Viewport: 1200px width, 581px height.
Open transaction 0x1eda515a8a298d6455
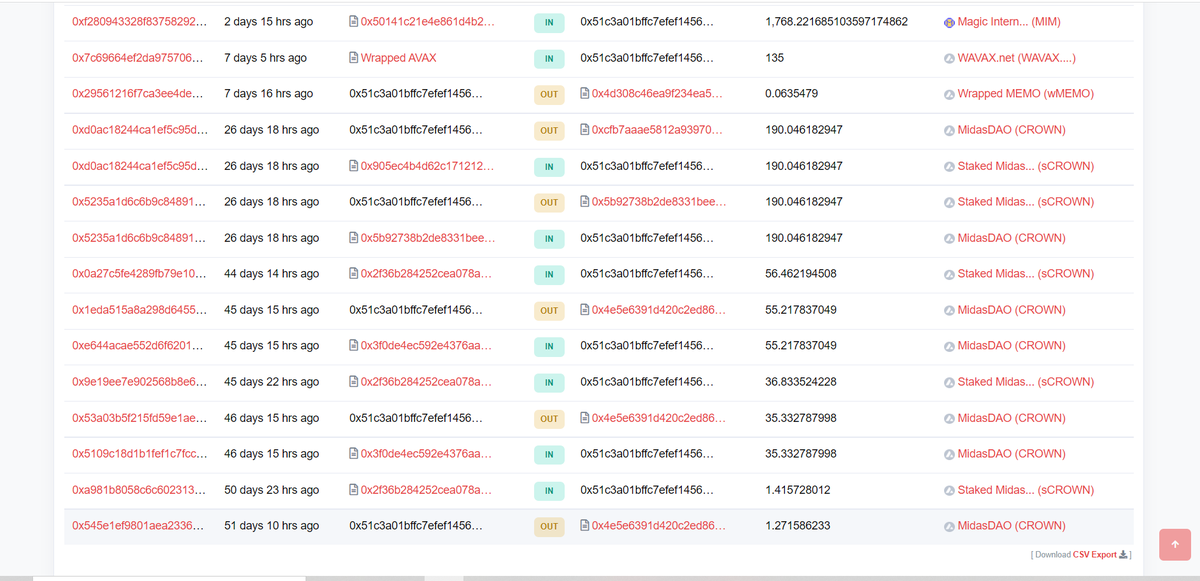click(140, 310)
